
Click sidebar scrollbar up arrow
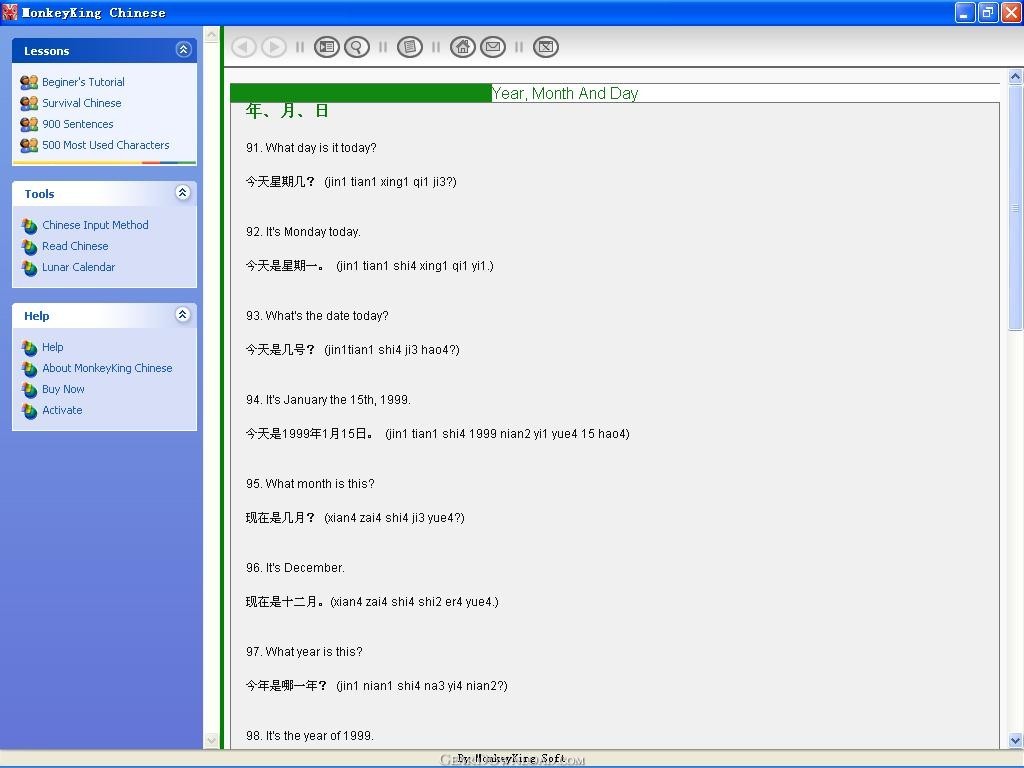(211, 35)
